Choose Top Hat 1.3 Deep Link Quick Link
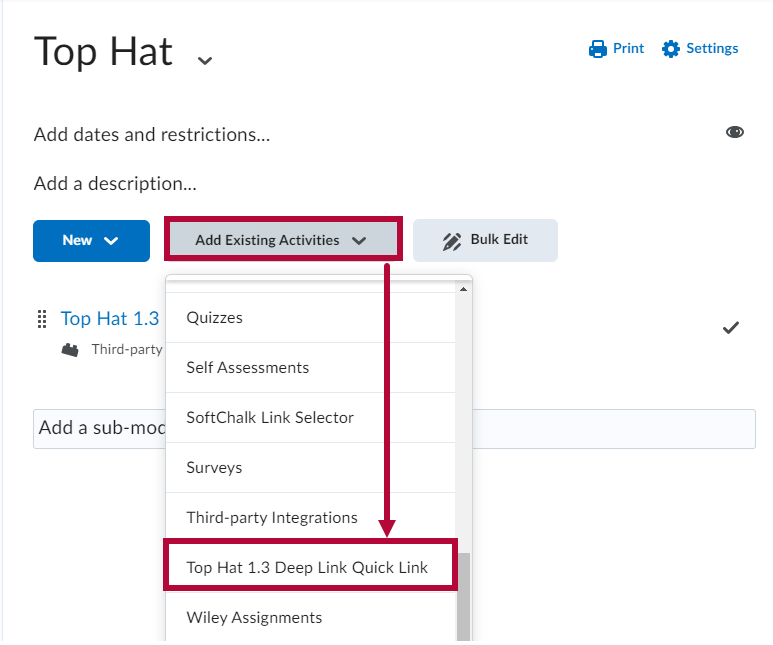773x645 pixels. tap(308, 568)
